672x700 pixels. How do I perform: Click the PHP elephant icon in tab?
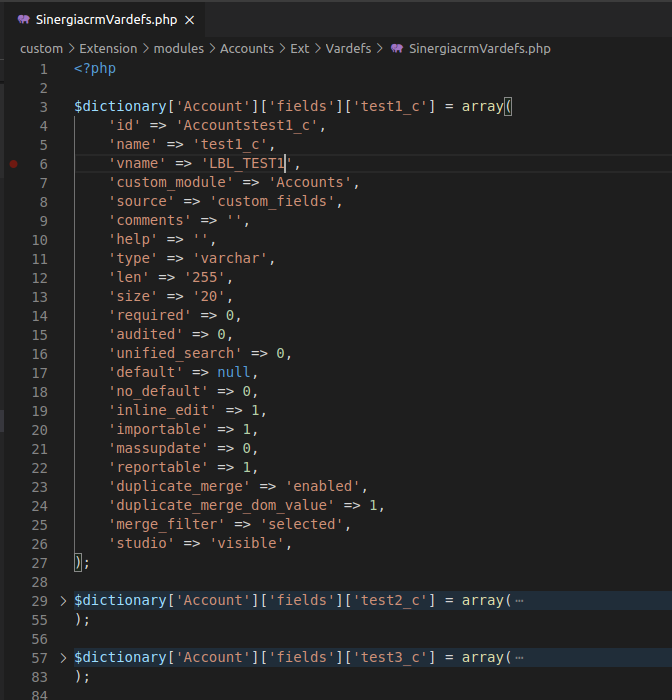24,20
